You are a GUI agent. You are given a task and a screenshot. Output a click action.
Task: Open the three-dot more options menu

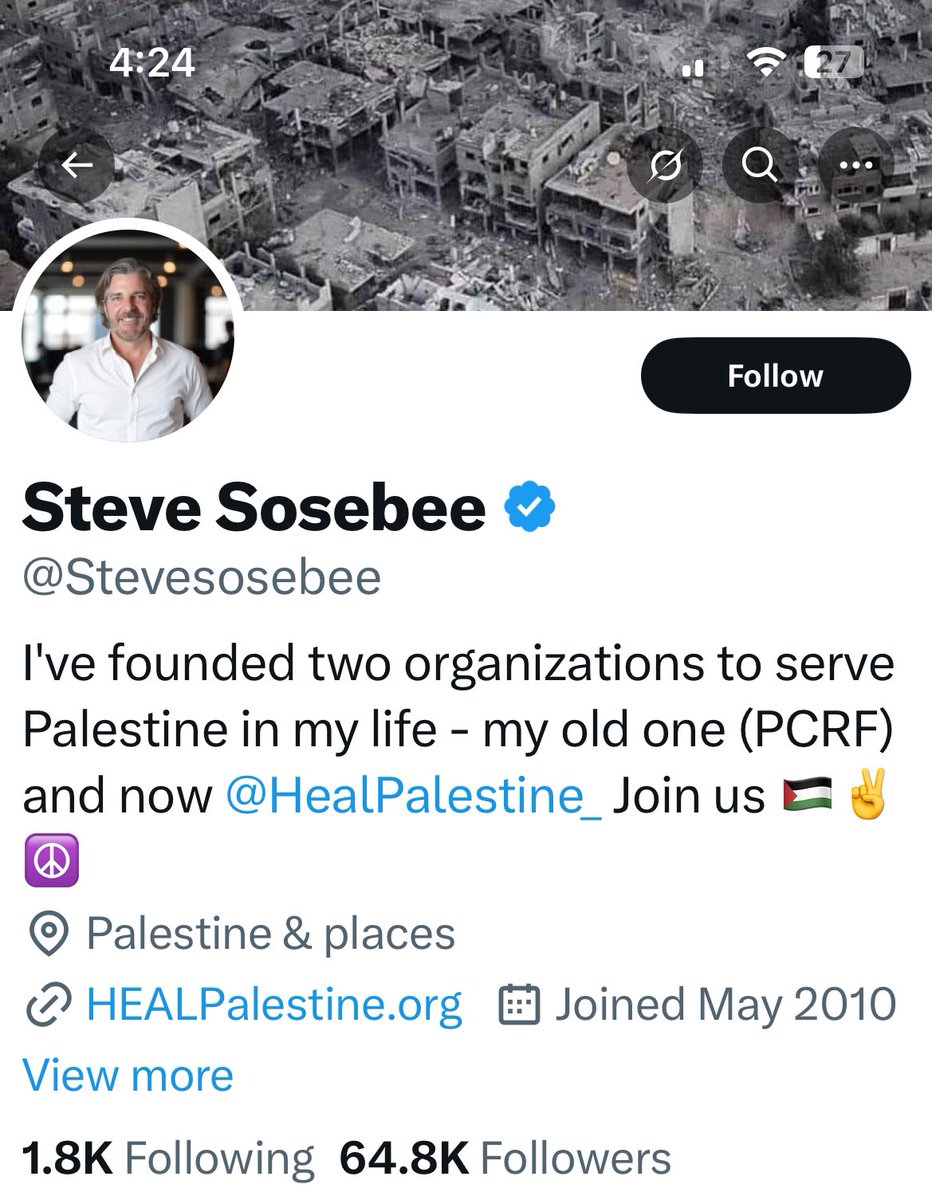coord(856,167)
